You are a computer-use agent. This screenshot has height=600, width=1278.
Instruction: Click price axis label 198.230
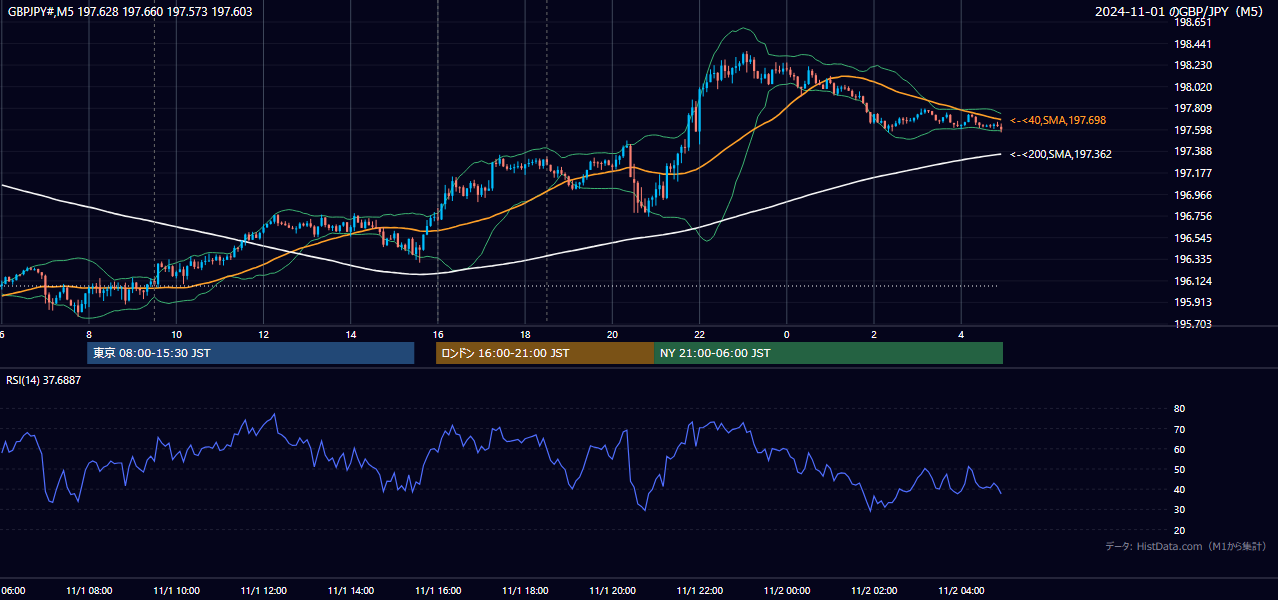(x=1193, y=65)
